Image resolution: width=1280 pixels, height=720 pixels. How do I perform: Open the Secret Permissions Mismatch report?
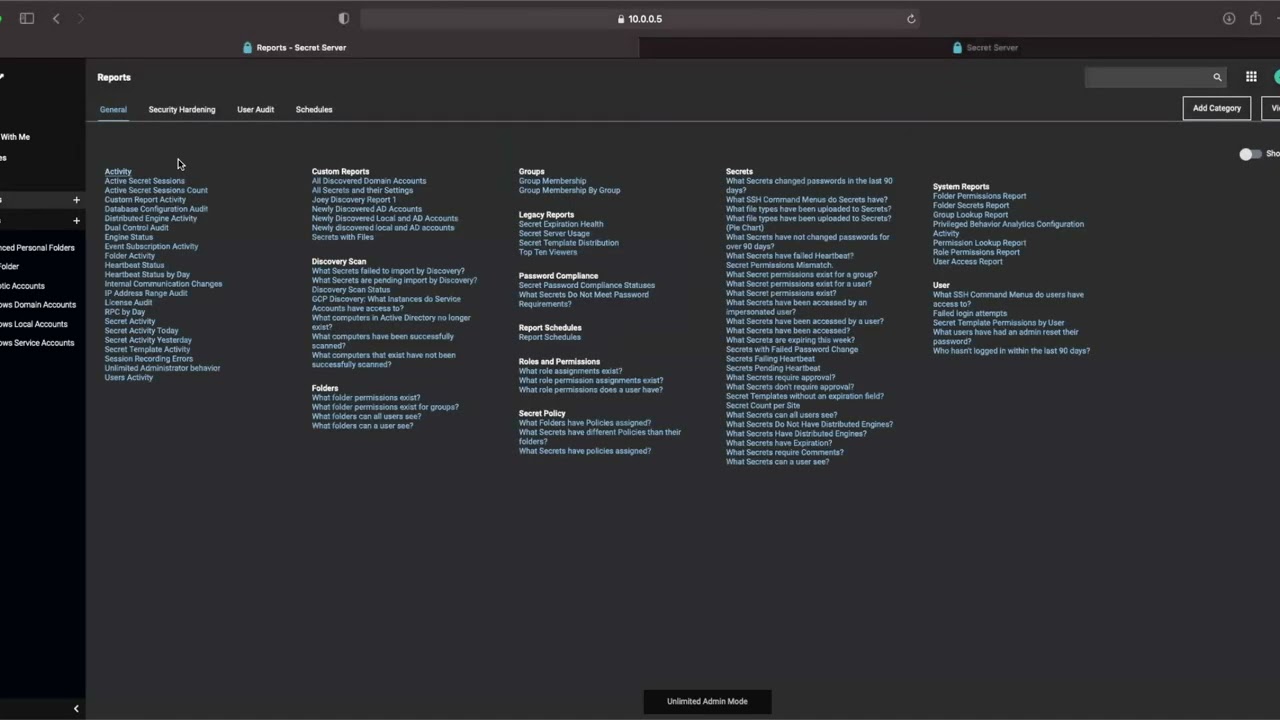(779, 265)
